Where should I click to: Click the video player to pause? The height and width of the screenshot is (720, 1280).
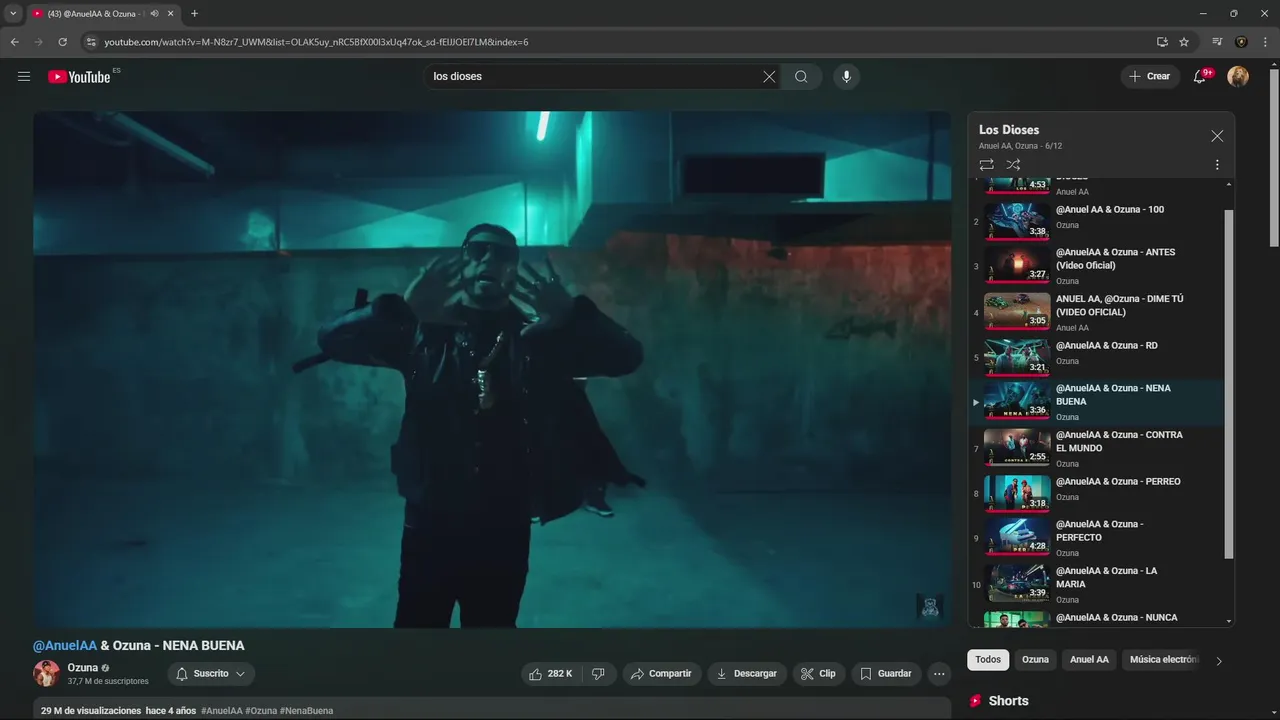[492, 369]
